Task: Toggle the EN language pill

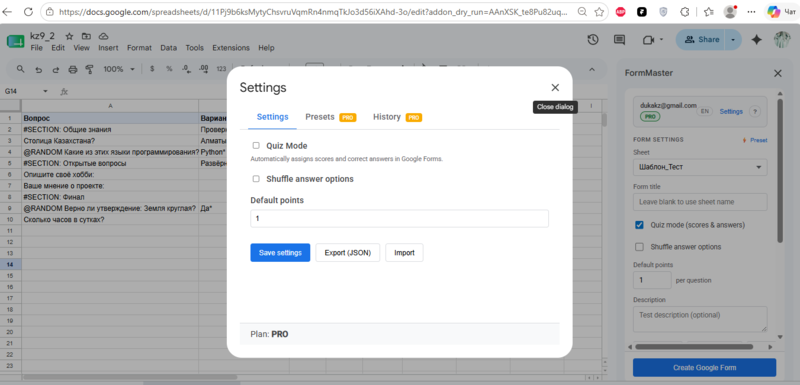Action: point(705,112)
